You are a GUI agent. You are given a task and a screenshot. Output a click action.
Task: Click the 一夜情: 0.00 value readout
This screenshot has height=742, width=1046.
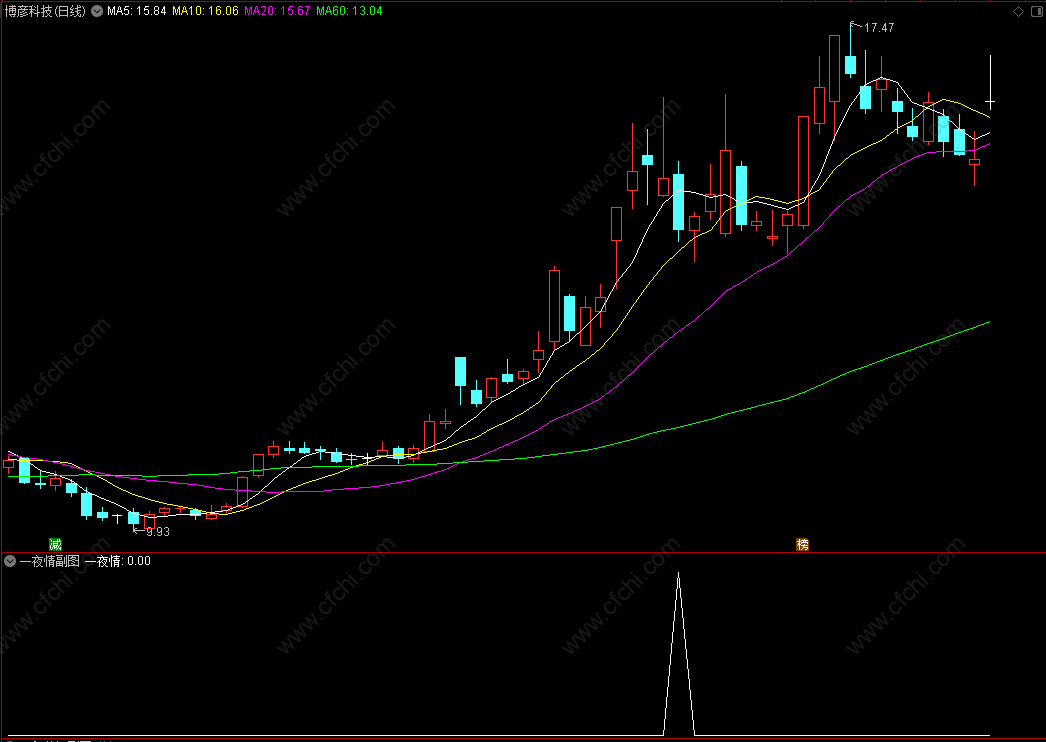point(117,561)
